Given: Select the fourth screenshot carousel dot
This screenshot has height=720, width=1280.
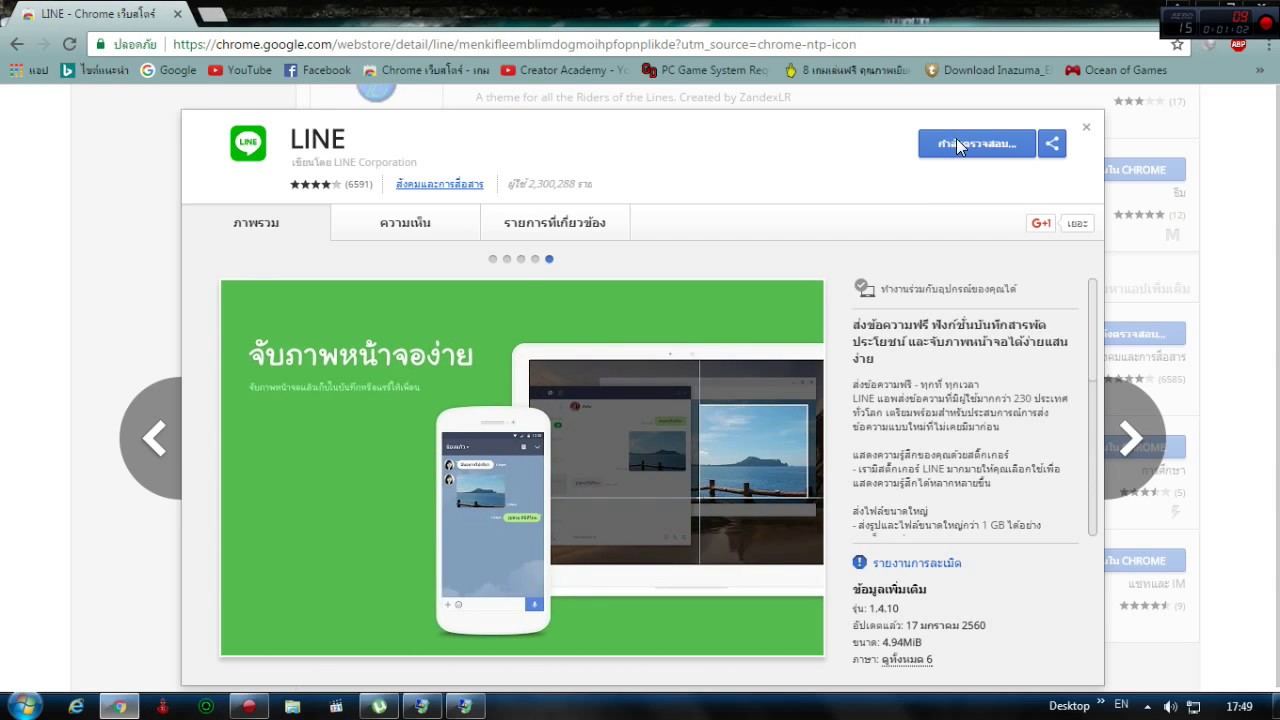Looking at the screenshot, I should [535, 259].
